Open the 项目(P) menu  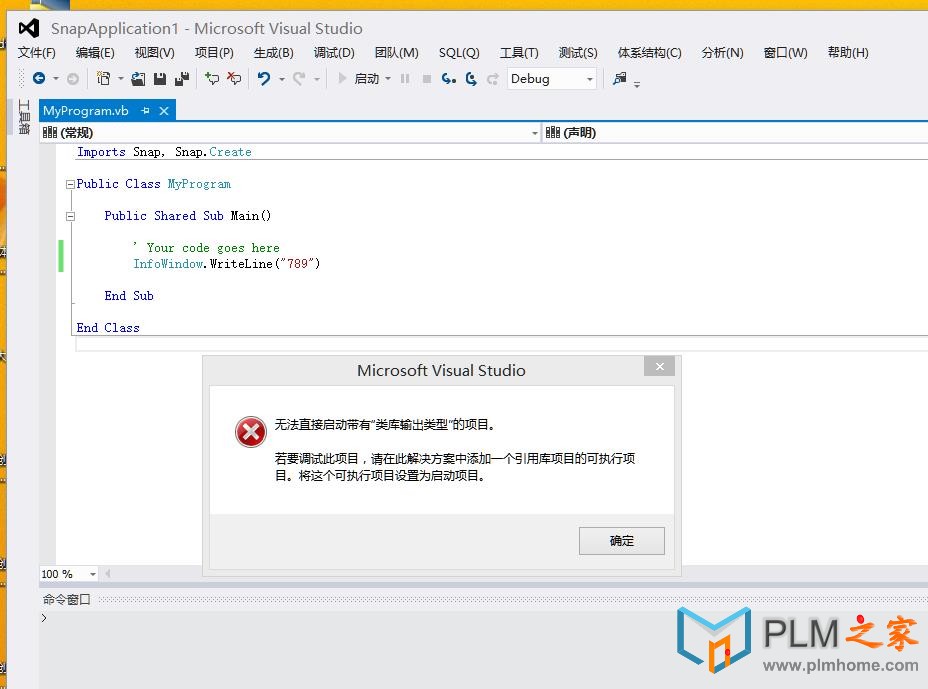click(x=214, y=53)
